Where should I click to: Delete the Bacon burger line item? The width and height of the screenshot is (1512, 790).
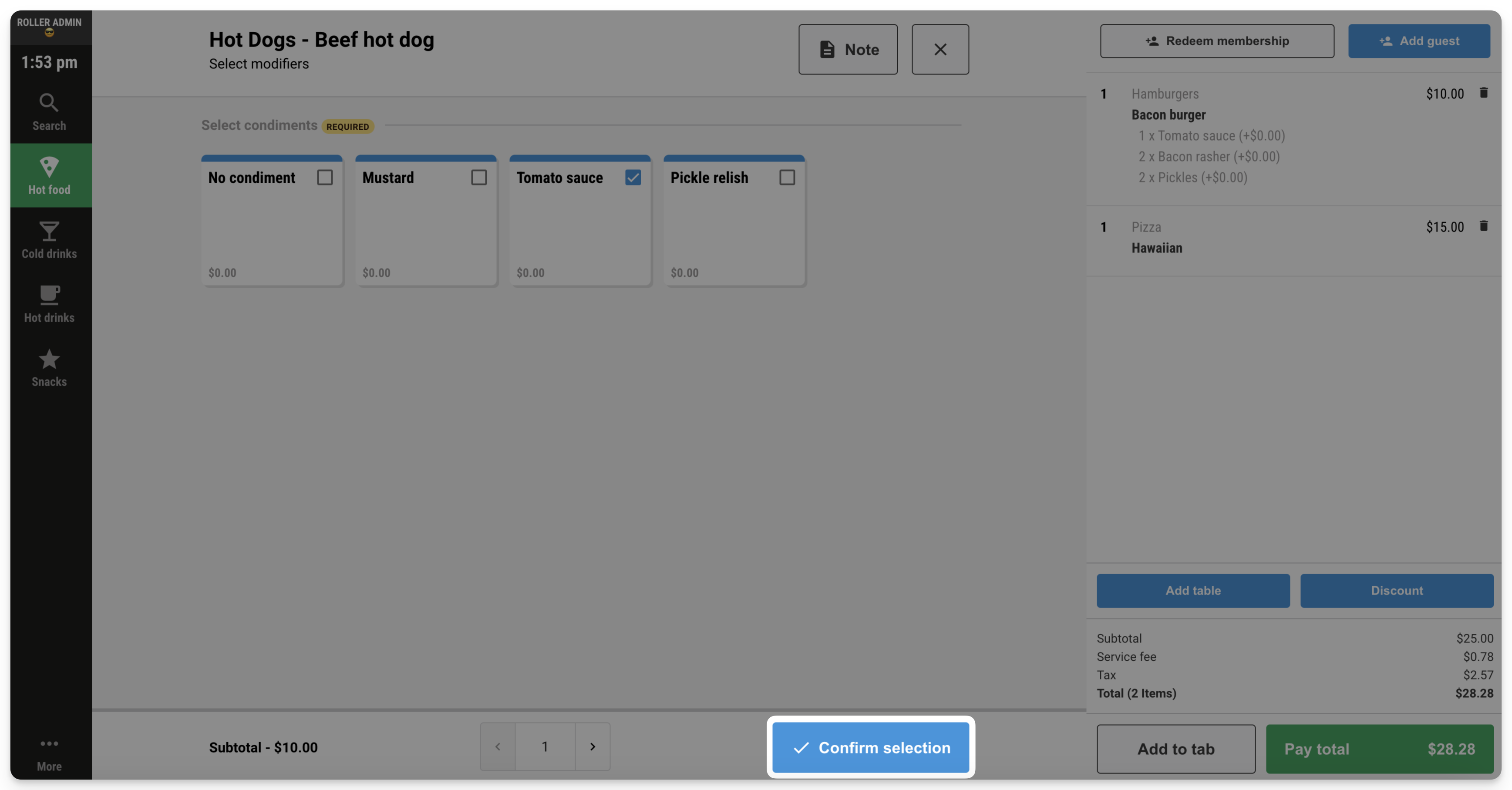coord(1483,93)
